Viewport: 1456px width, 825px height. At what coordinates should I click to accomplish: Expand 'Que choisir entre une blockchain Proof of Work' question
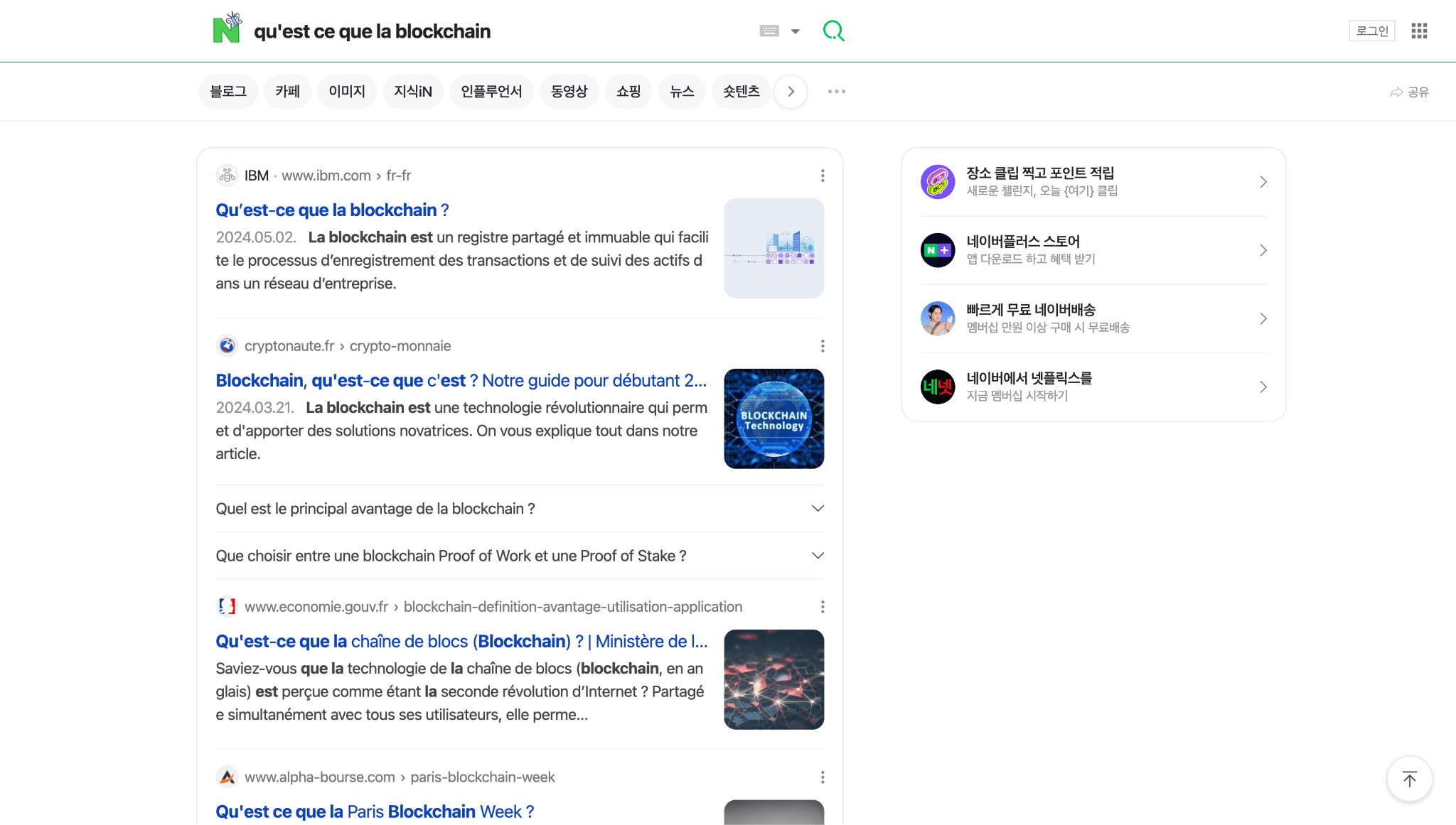coord(520,556)
